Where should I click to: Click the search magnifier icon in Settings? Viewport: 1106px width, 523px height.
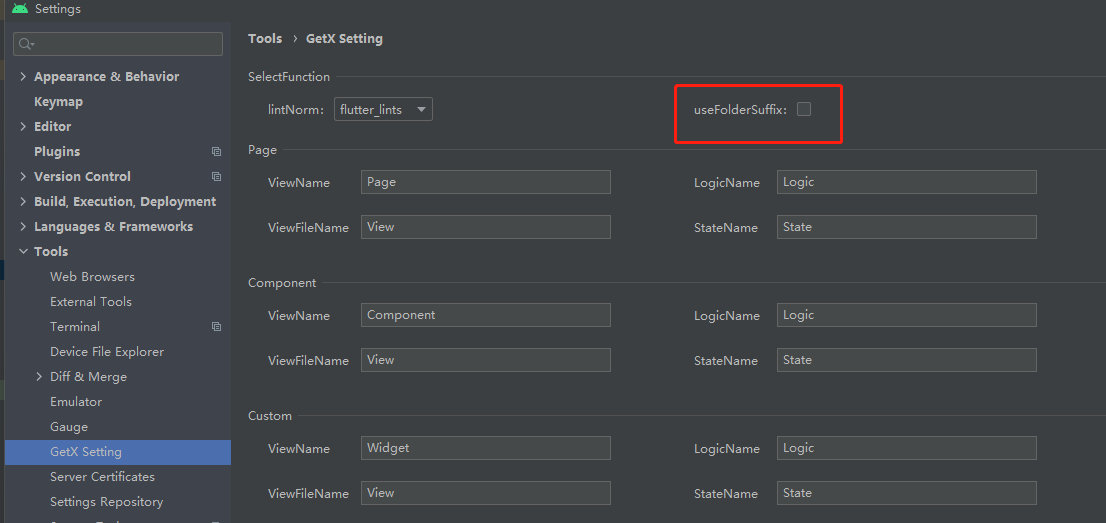[x=25, y=44]
